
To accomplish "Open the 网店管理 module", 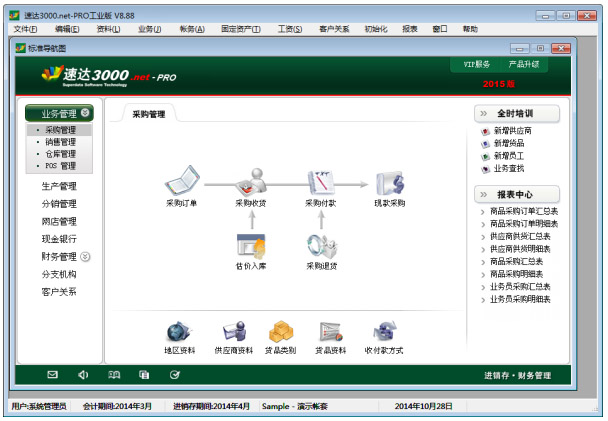I will click(59, 222).
